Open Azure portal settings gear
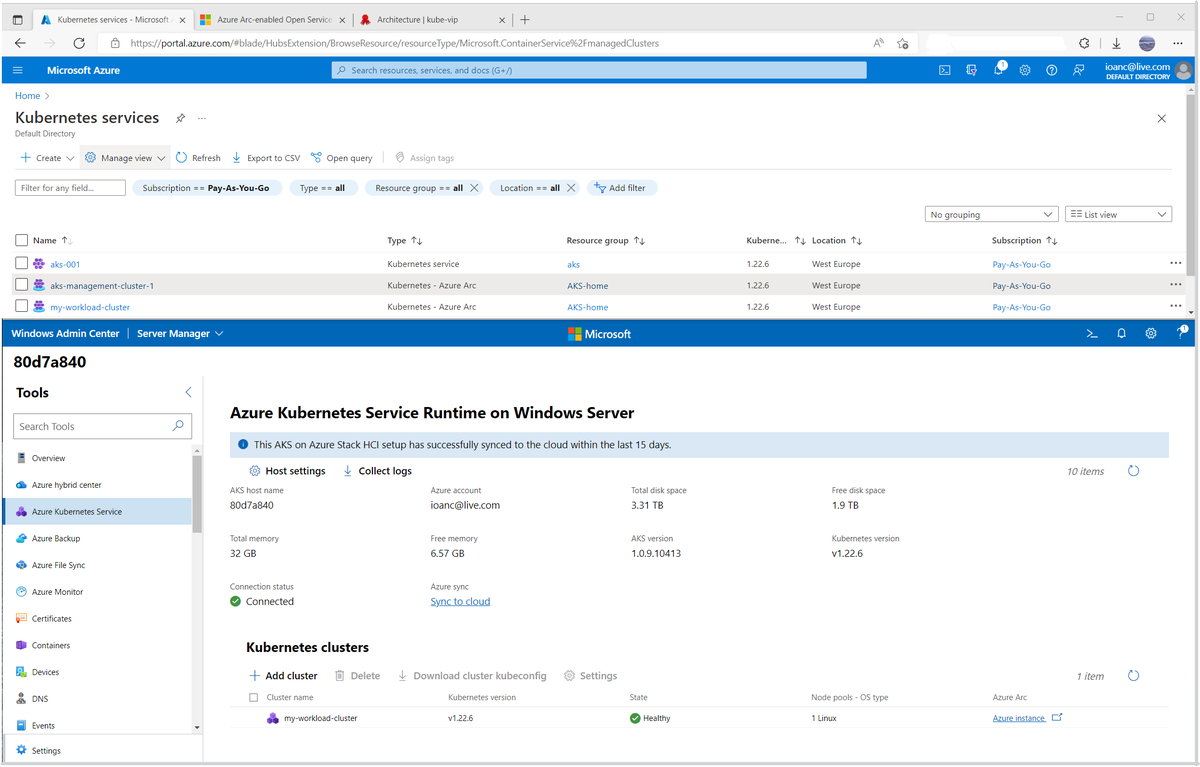This screenshot has width=1200, height=767. tap(1025, 70)
